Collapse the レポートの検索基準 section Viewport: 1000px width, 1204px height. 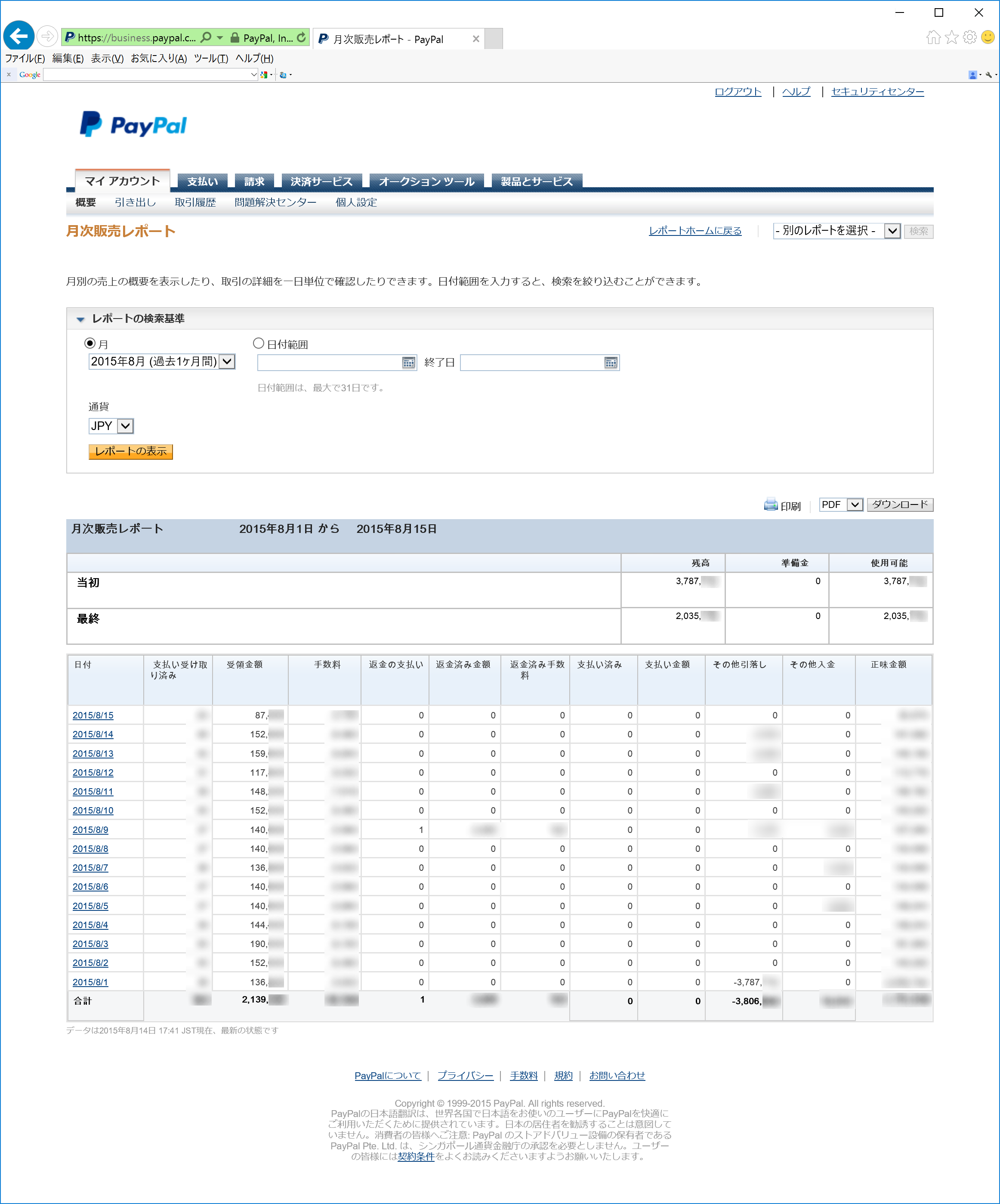[x=81, y=319]
